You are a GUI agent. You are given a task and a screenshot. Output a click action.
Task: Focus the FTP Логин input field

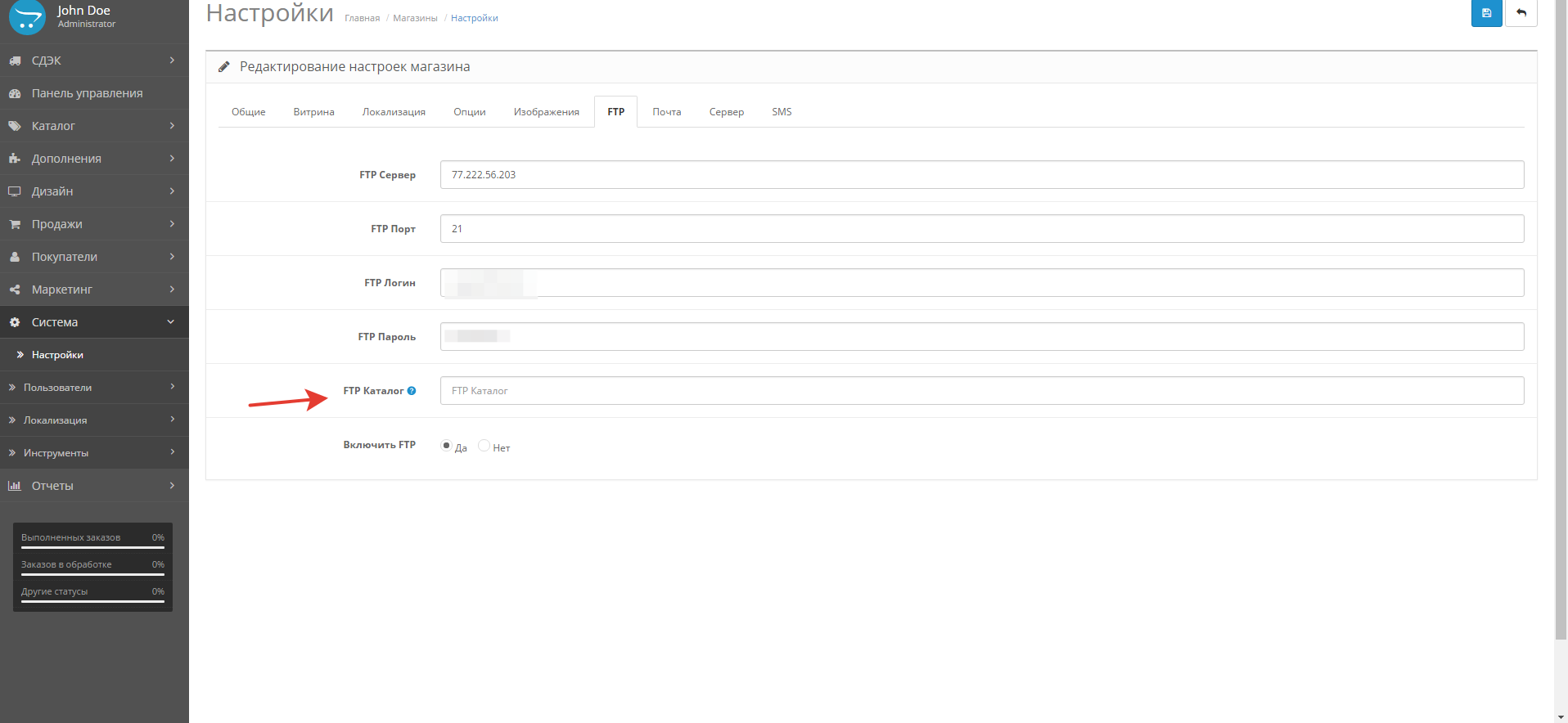point(982,283)
